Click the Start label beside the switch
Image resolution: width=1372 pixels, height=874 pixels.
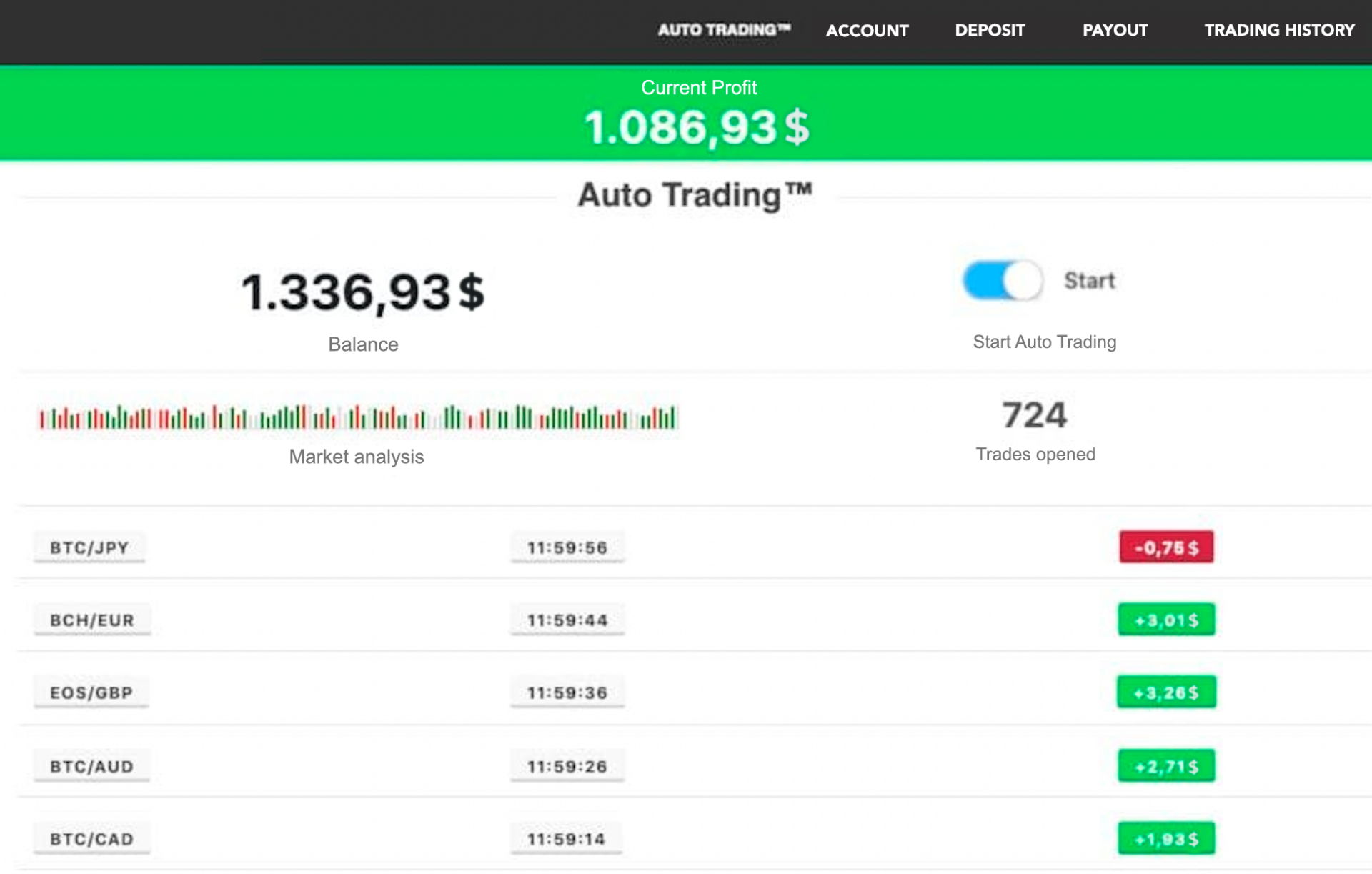[x=1089, y=281]
